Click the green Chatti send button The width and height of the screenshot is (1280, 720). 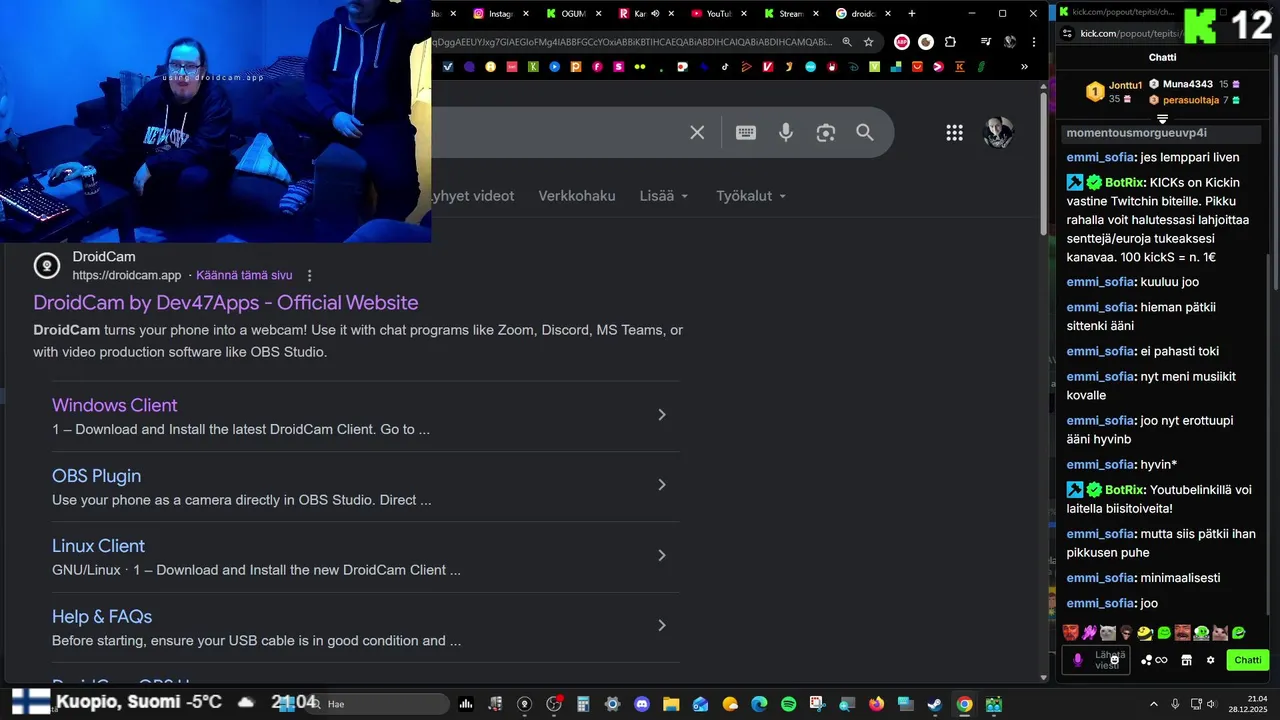(x=1248, y=660)
